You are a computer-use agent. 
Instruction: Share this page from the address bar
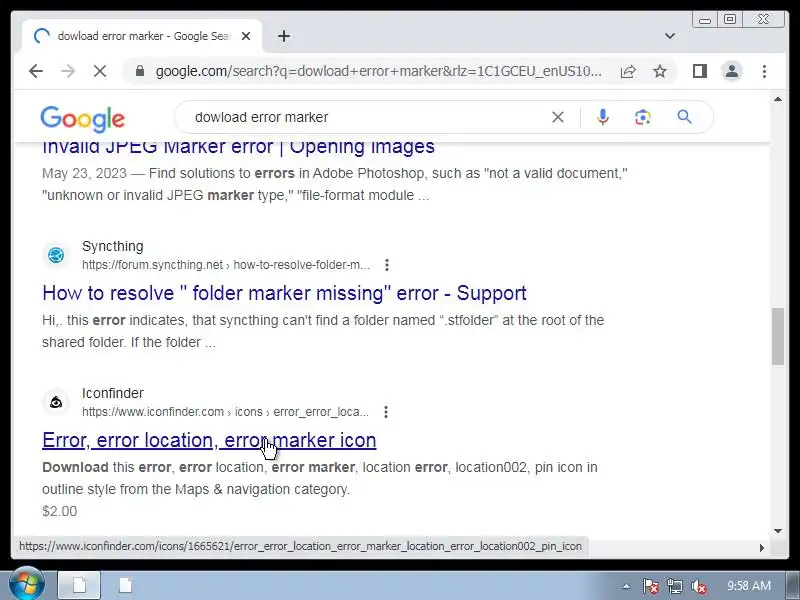coord(628,71)
